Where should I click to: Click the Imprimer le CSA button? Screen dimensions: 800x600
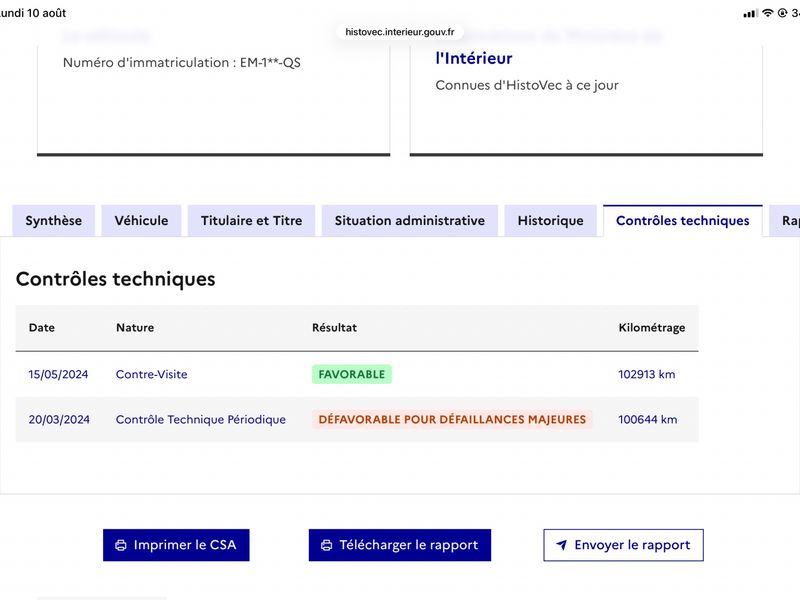click(176, 545)
